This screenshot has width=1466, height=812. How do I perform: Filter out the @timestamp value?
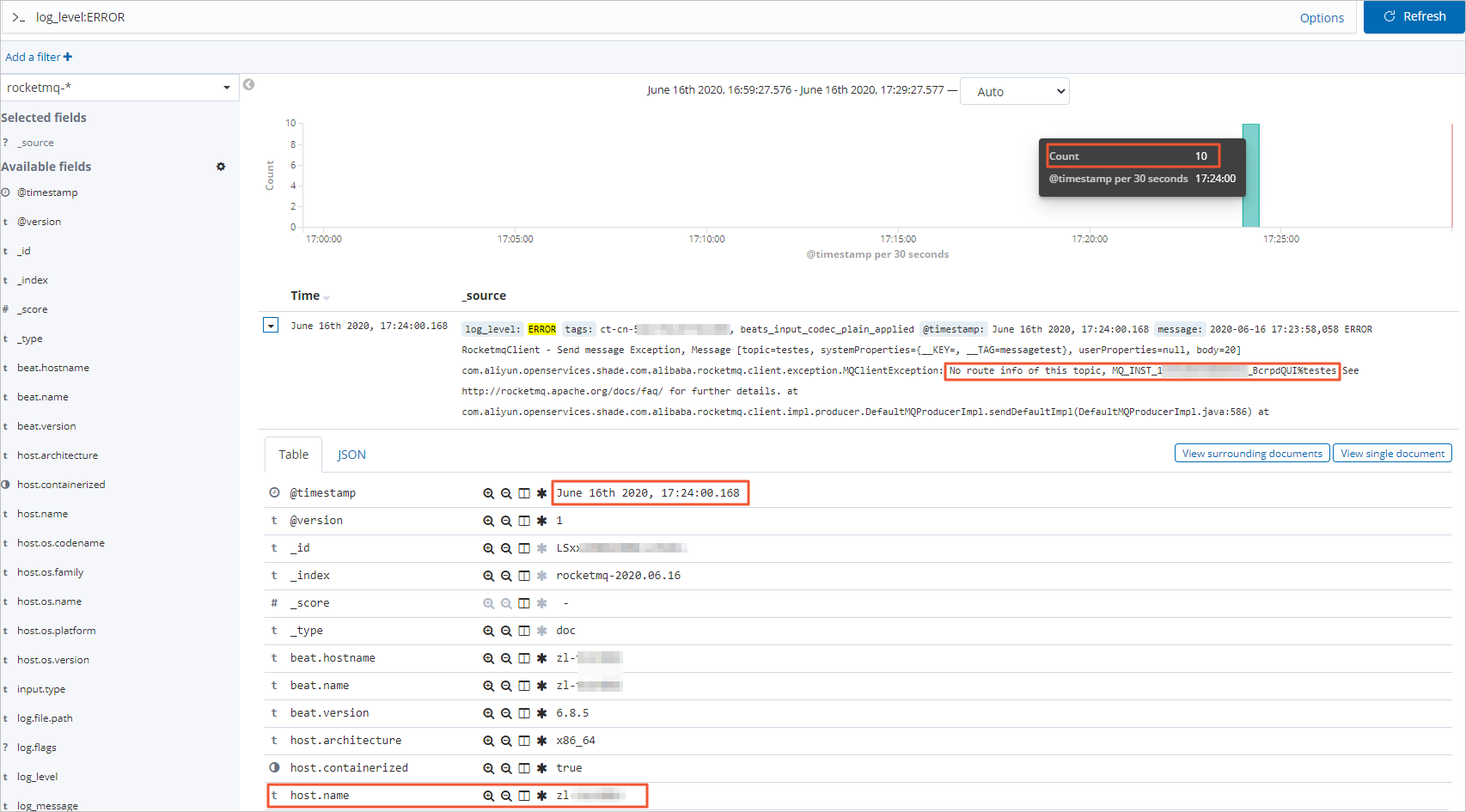506,493
